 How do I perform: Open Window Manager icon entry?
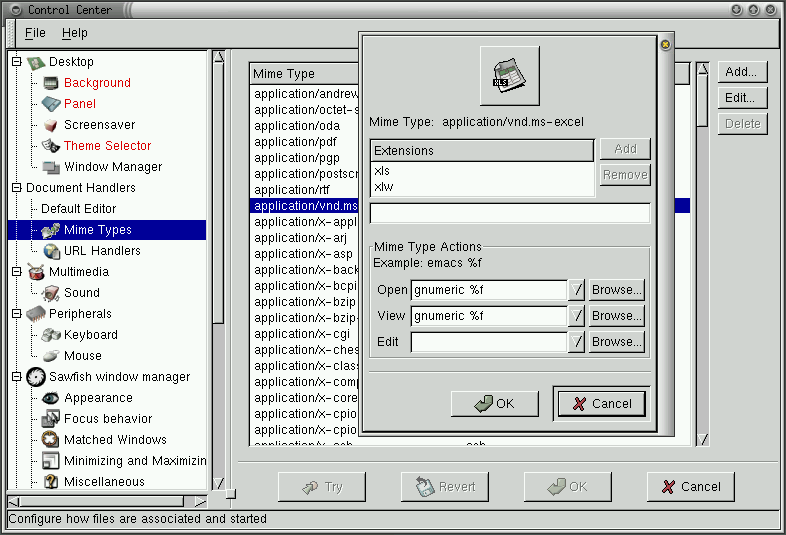(51, 167)
